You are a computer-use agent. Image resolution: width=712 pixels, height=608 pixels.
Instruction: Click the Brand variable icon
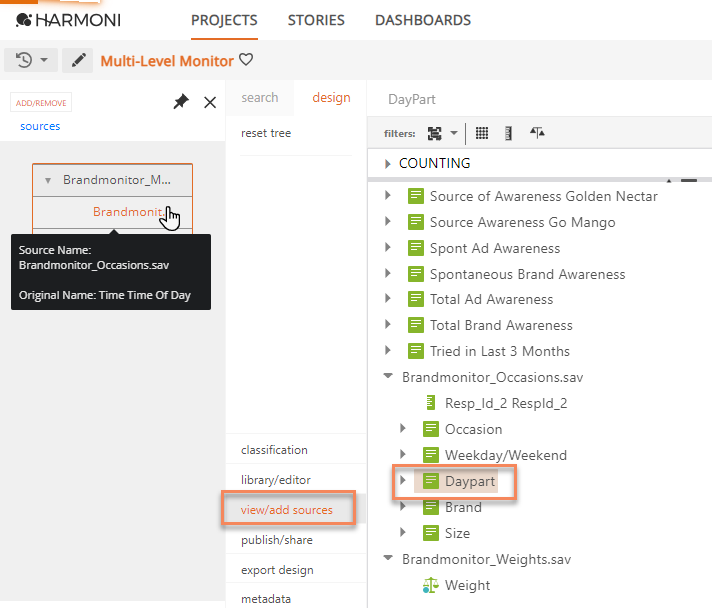tap(430, 507)
